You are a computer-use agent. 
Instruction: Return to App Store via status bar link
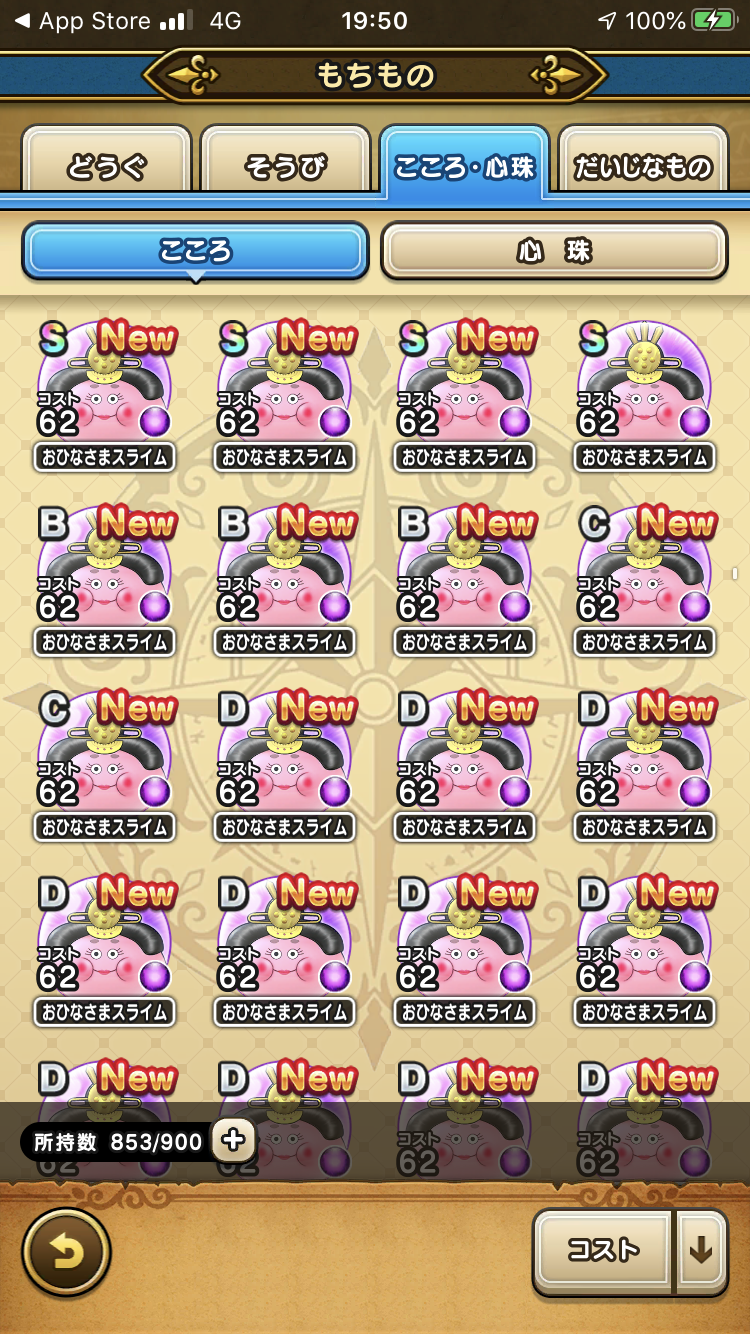click(82, 21)
